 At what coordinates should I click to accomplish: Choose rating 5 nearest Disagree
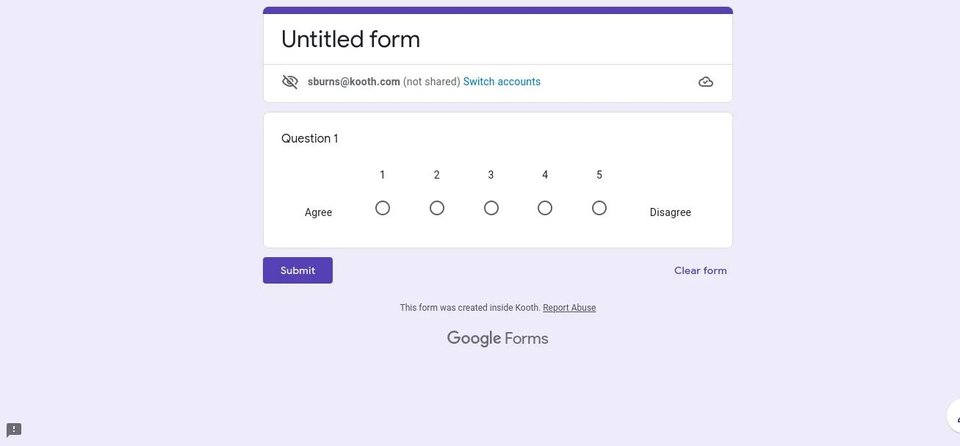click(x=599, y=208)
